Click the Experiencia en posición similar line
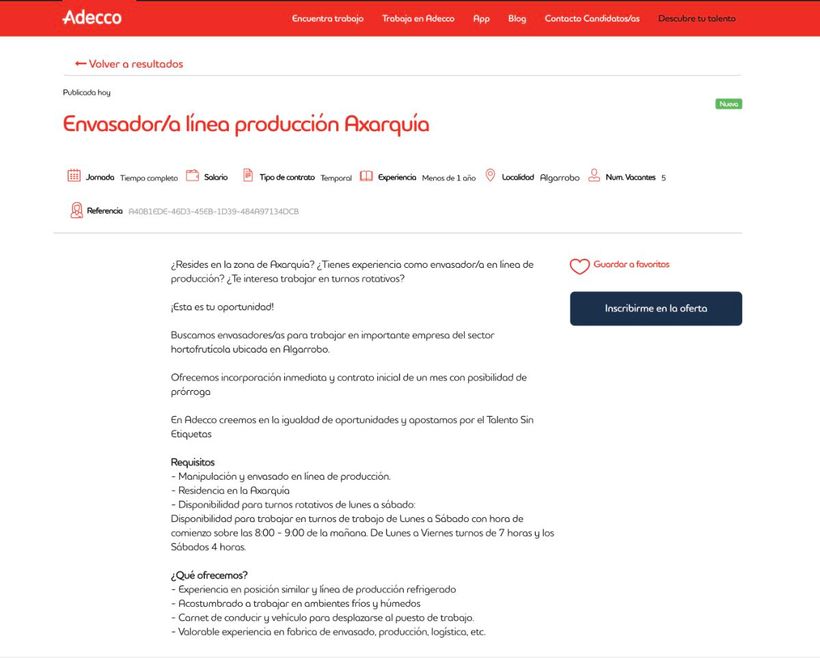 313,589
